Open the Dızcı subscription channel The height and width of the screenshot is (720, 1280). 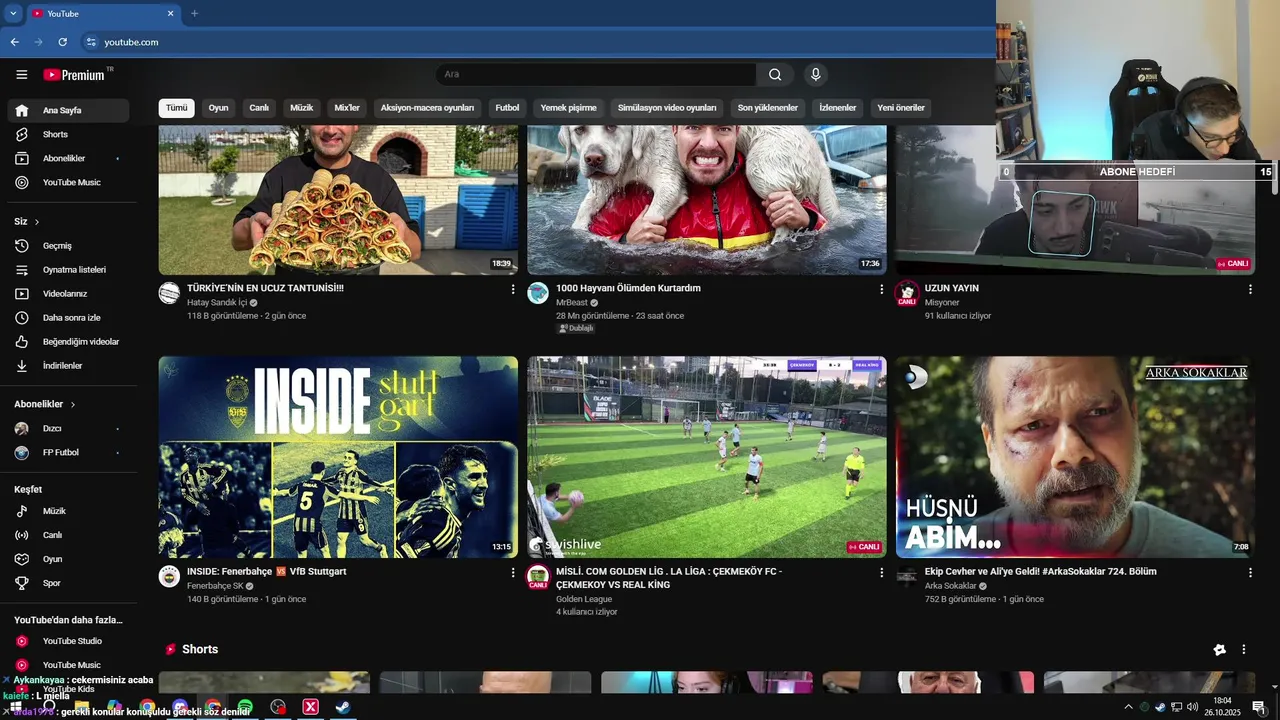coord(68,429)
